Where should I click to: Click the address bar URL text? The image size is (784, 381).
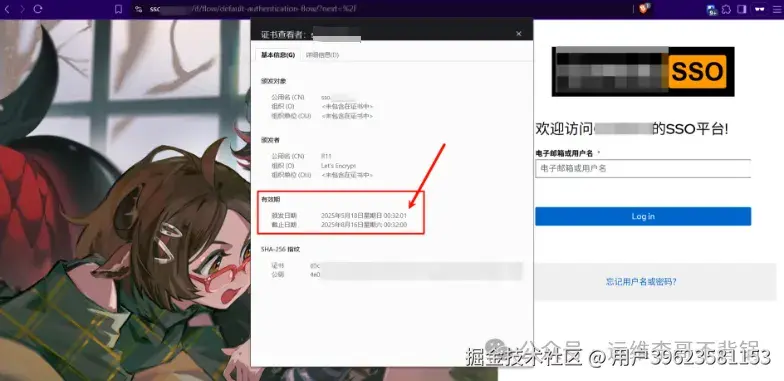click(x=253, y=9)
